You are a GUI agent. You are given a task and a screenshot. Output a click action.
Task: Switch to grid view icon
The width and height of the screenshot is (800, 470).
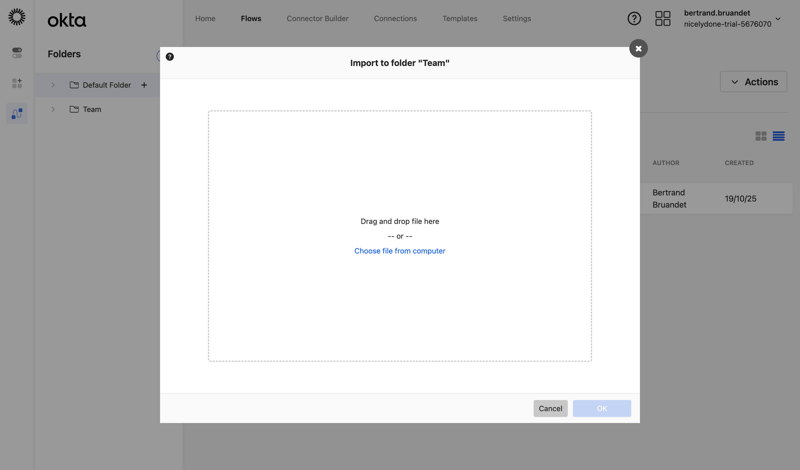[761, 136]
